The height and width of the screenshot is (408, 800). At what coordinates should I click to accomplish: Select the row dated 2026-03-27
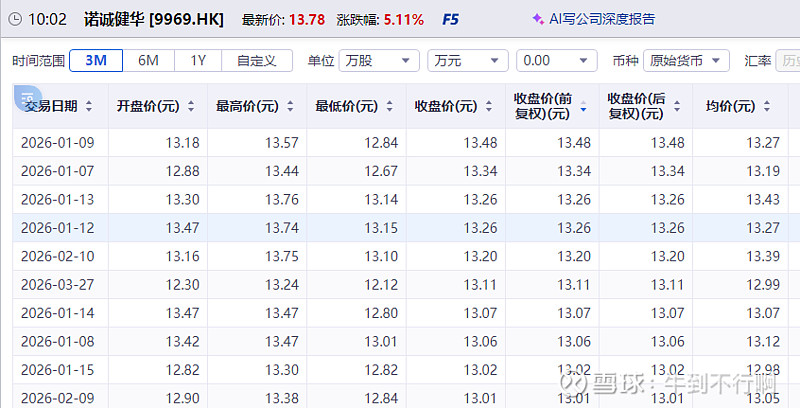pyautogui.click(x=406, y=285)
